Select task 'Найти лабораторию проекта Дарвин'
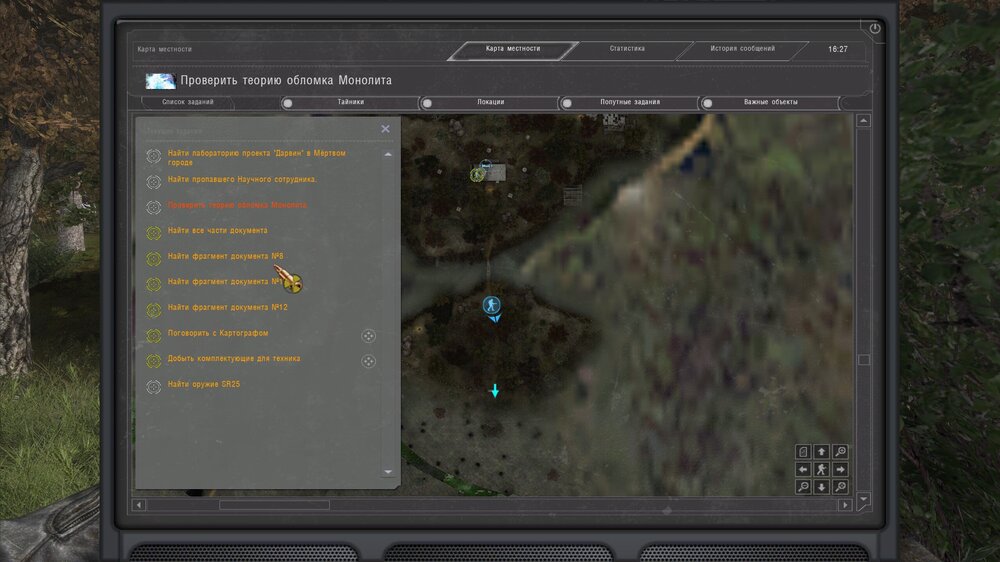This screenshot has height=562, width=1000. [256, 158]
